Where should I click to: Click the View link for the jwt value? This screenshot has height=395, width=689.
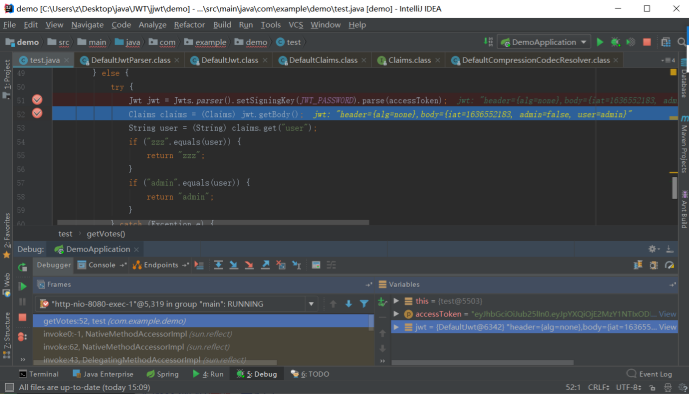pos(667,327)
